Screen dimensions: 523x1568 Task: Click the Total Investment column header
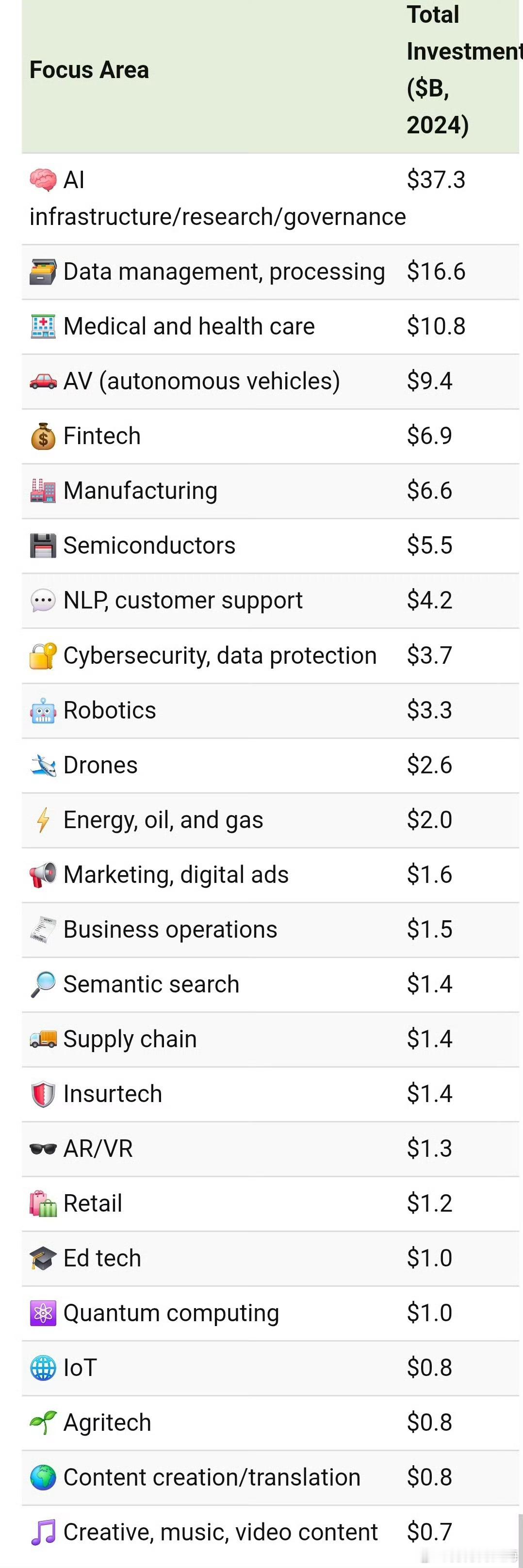(x=464, y=70)
